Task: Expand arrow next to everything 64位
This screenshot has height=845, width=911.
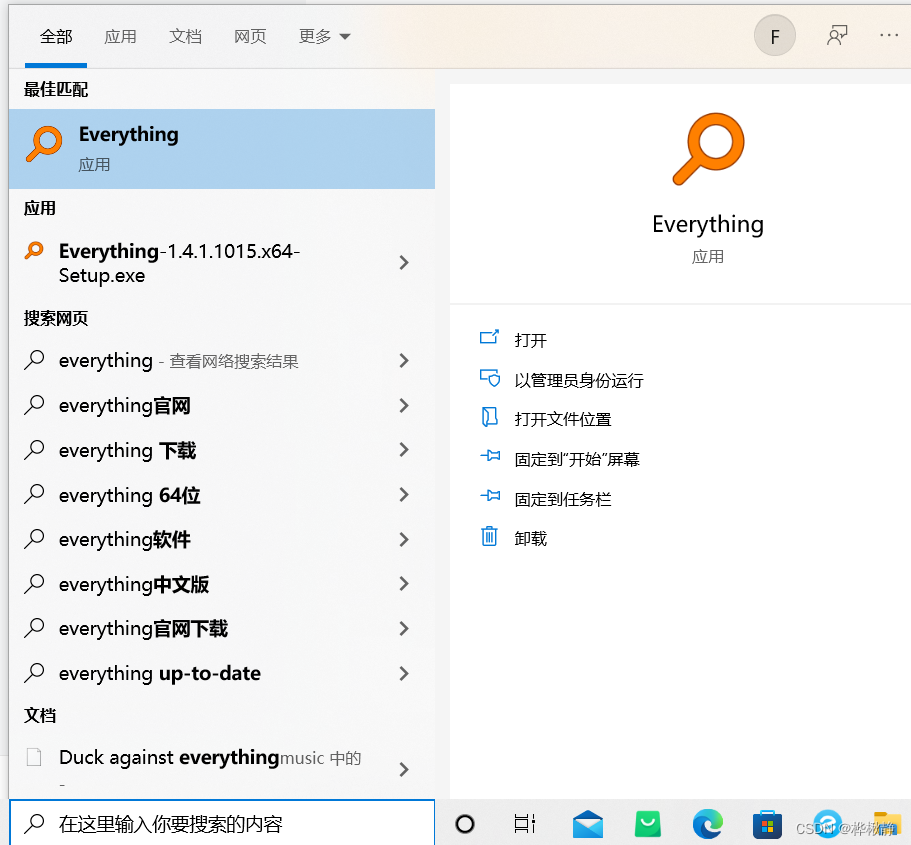Action: 404,495
